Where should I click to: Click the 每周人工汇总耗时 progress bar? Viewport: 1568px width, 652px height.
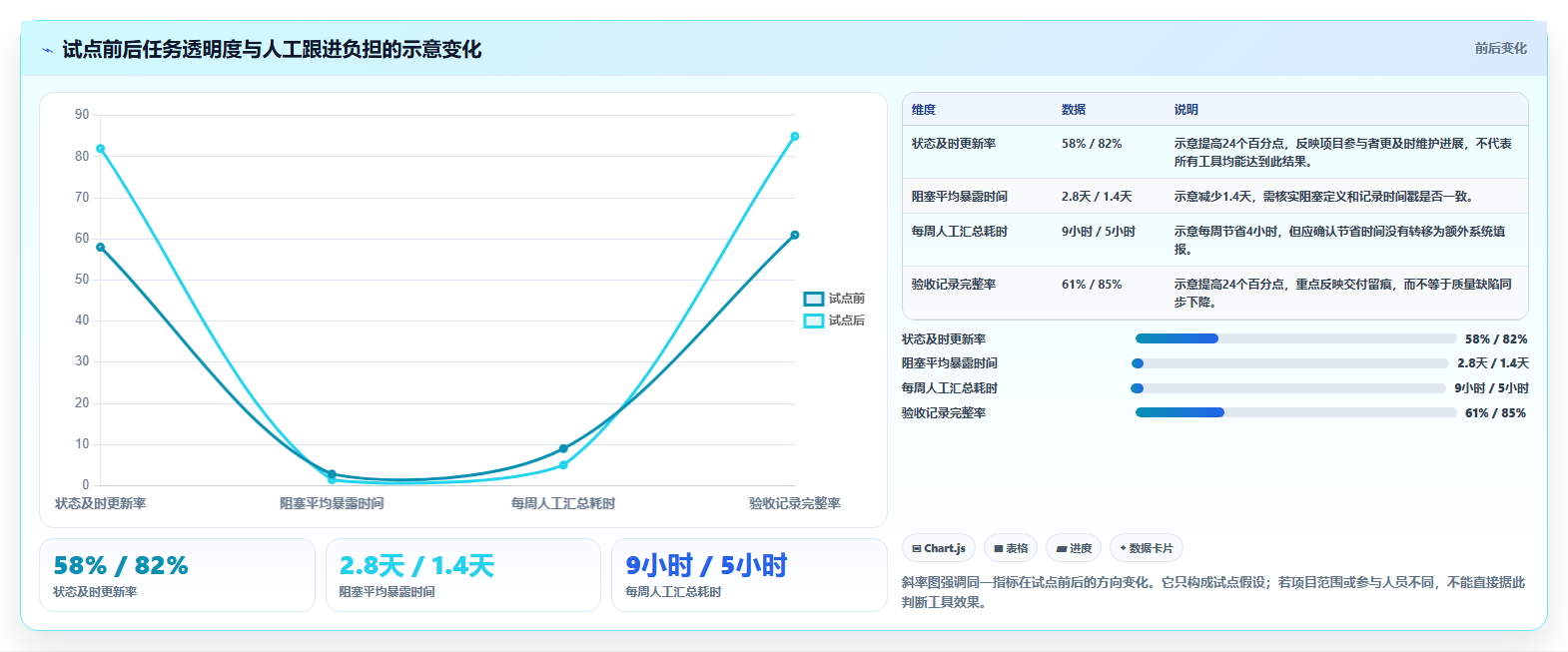pos(1288,388)
